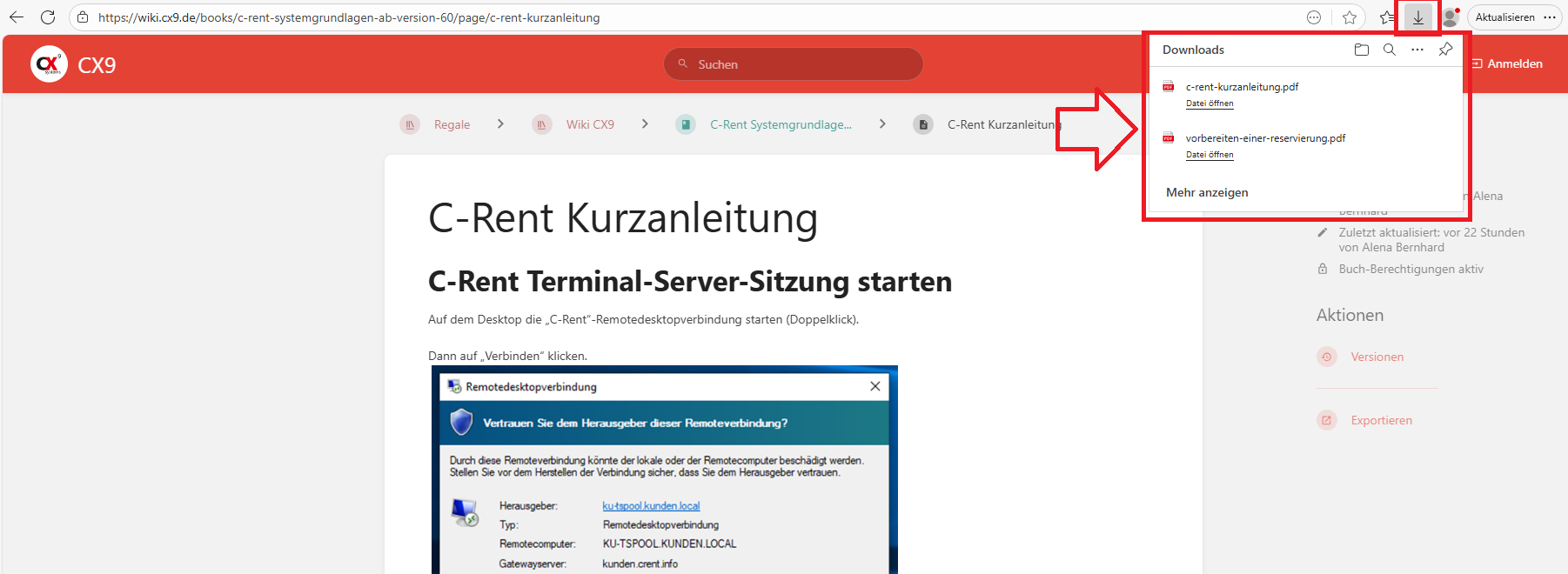This screenshot has height=574, width=1568.
Task: Open browser settings ellipsis menu
Action: coord(1550,17)
